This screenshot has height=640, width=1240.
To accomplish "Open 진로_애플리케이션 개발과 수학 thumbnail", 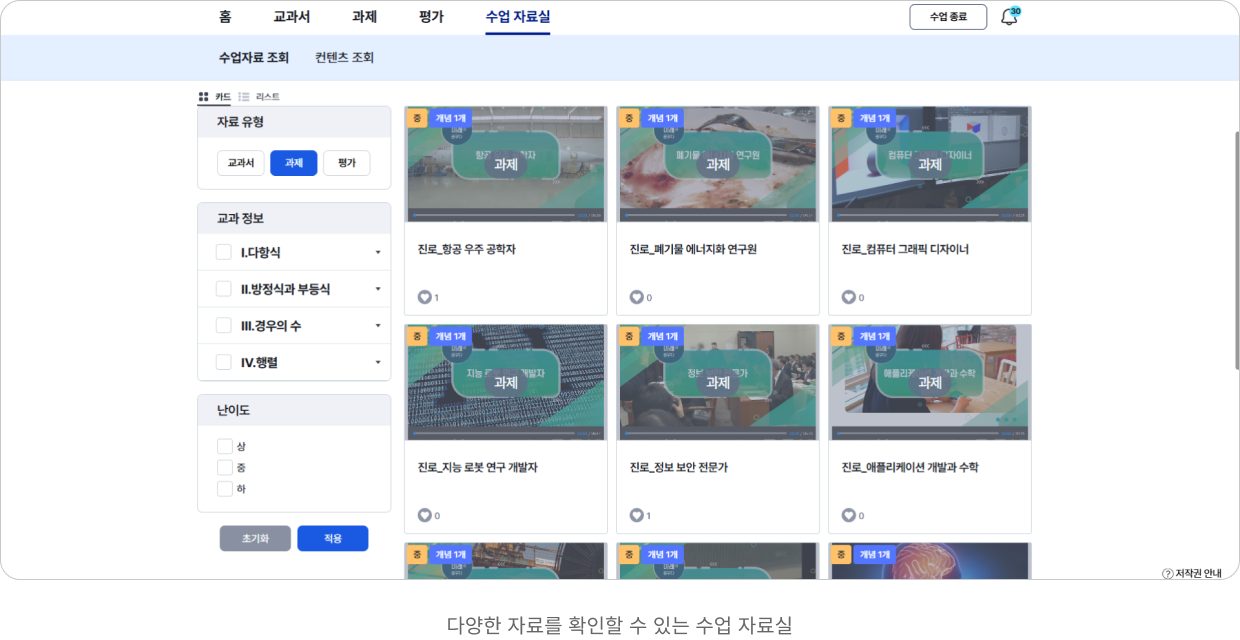I will coord(930,382).
